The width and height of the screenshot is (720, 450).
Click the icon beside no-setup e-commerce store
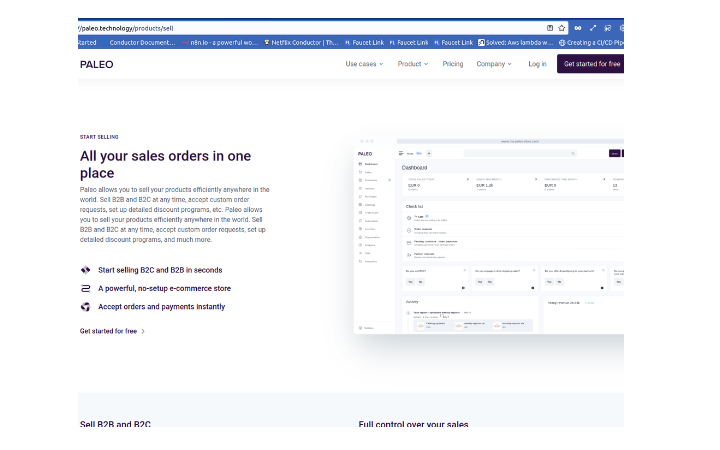point(85,288)
